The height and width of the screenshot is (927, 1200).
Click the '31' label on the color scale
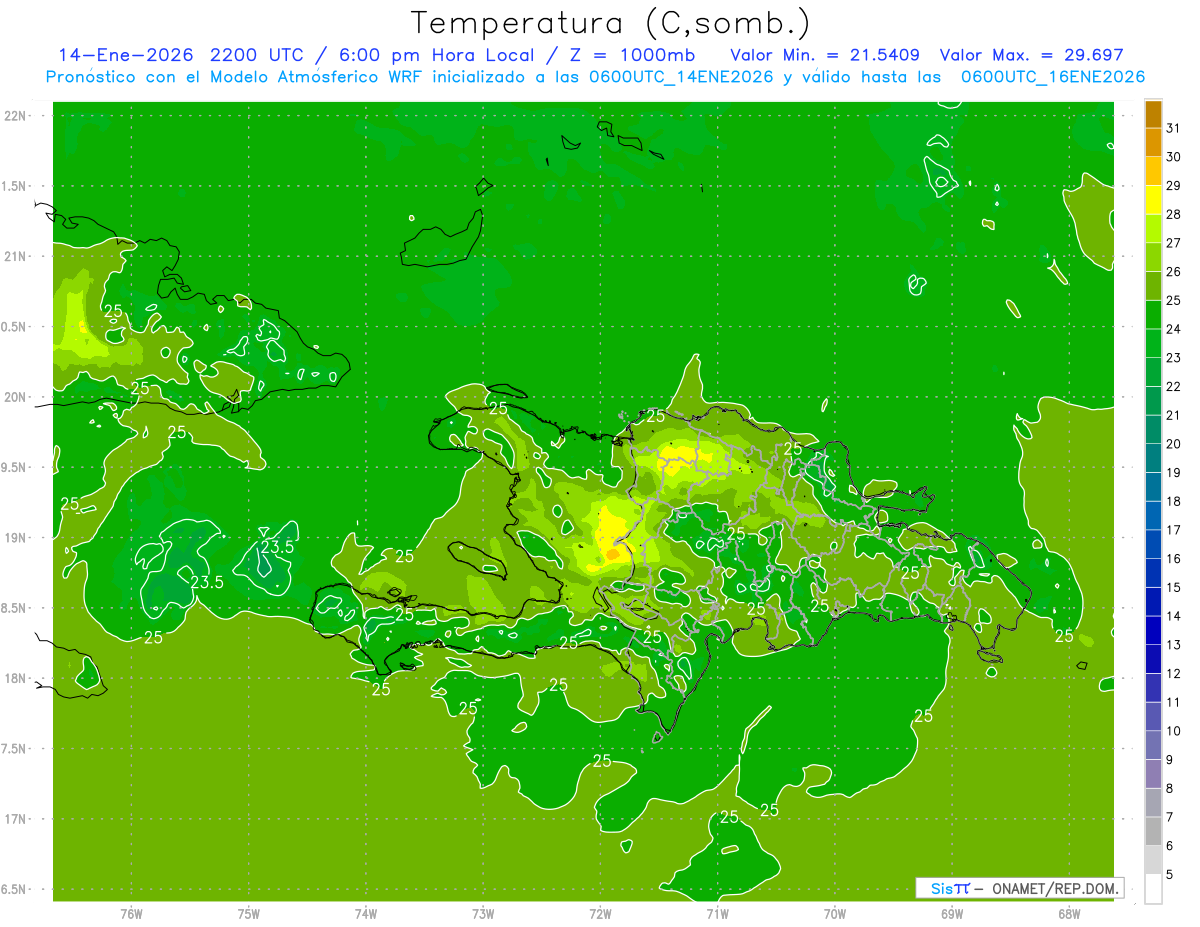tap(1173, 128)
